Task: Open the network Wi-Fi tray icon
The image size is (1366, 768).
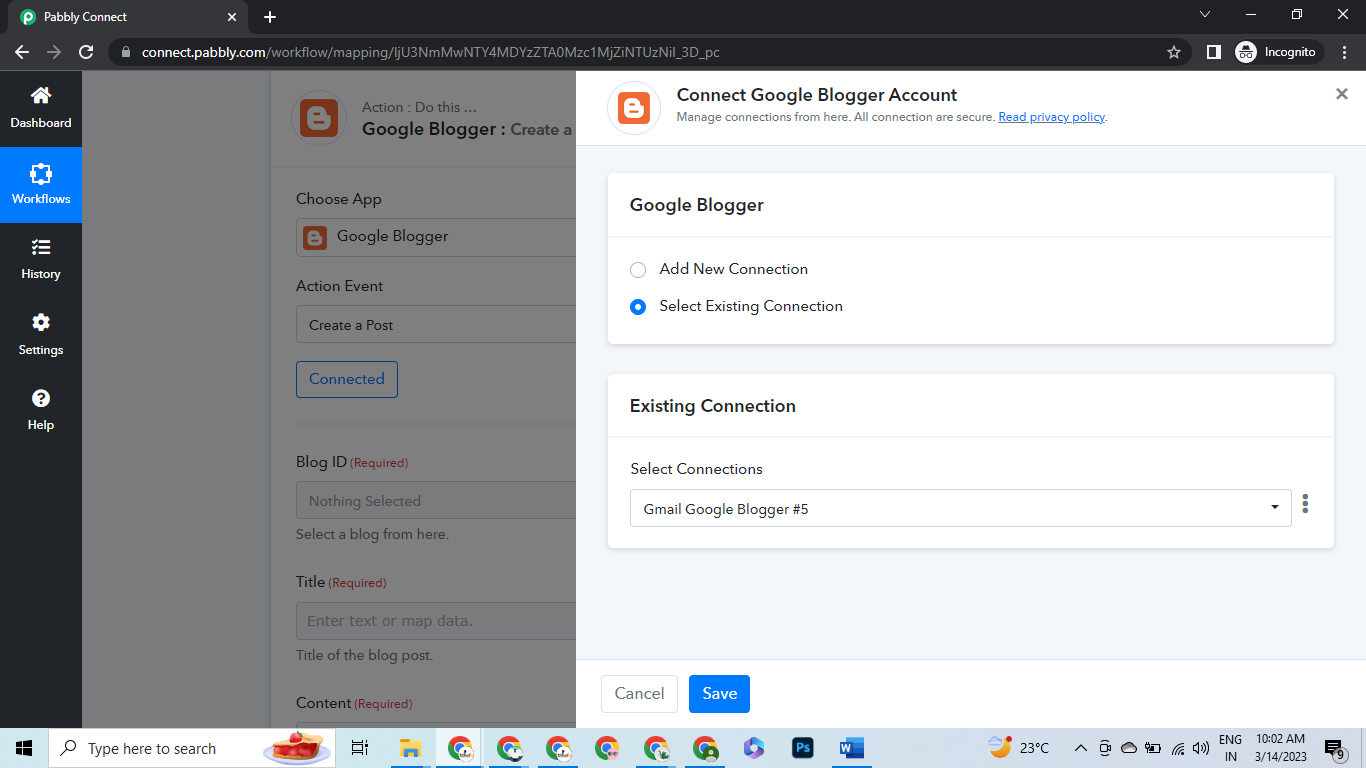Action: click(x=1177, y=748)
